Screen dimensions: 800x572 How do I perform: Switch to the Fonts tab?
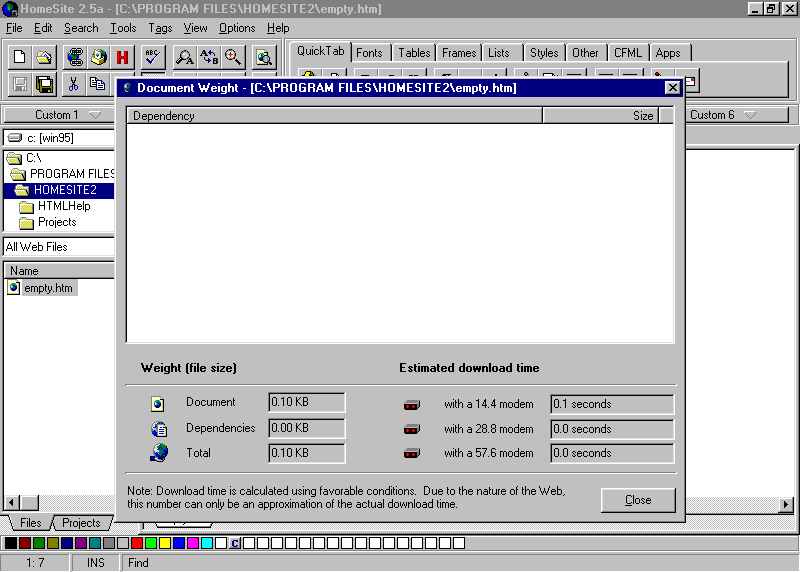pos(369,53)
